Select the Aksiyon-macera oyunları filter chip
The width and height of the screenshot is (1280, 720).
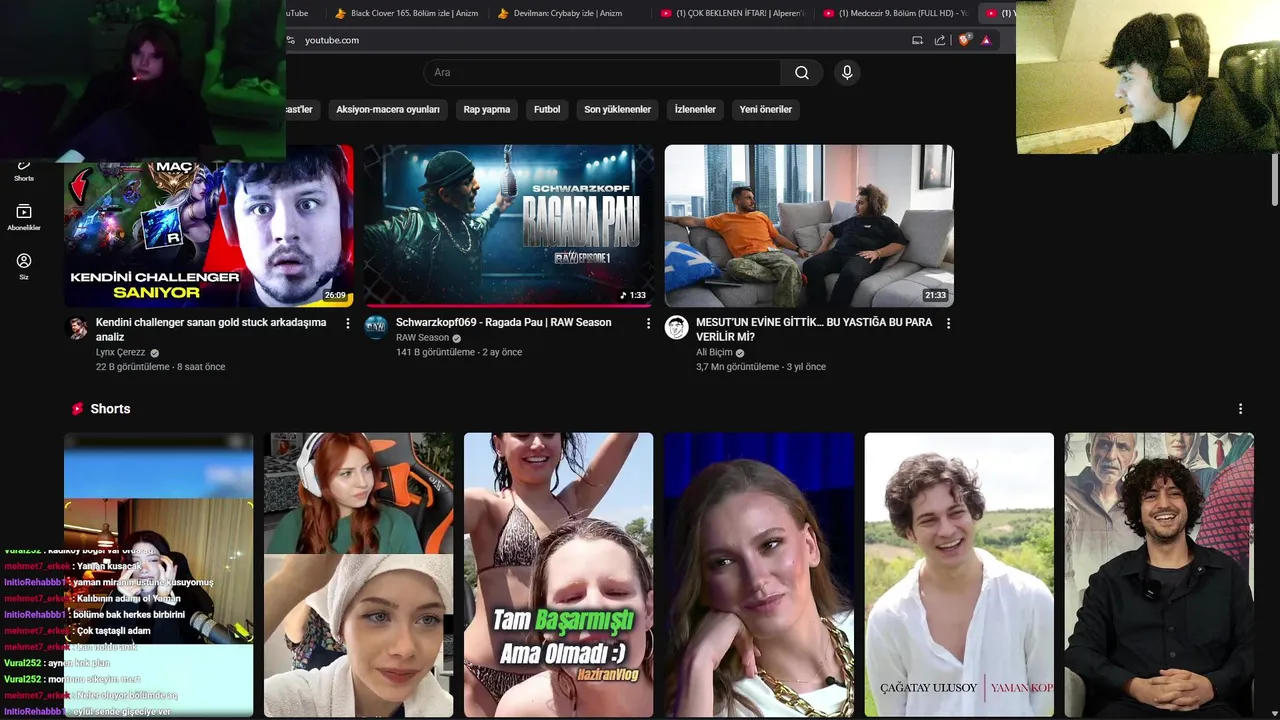click(388, 110)
